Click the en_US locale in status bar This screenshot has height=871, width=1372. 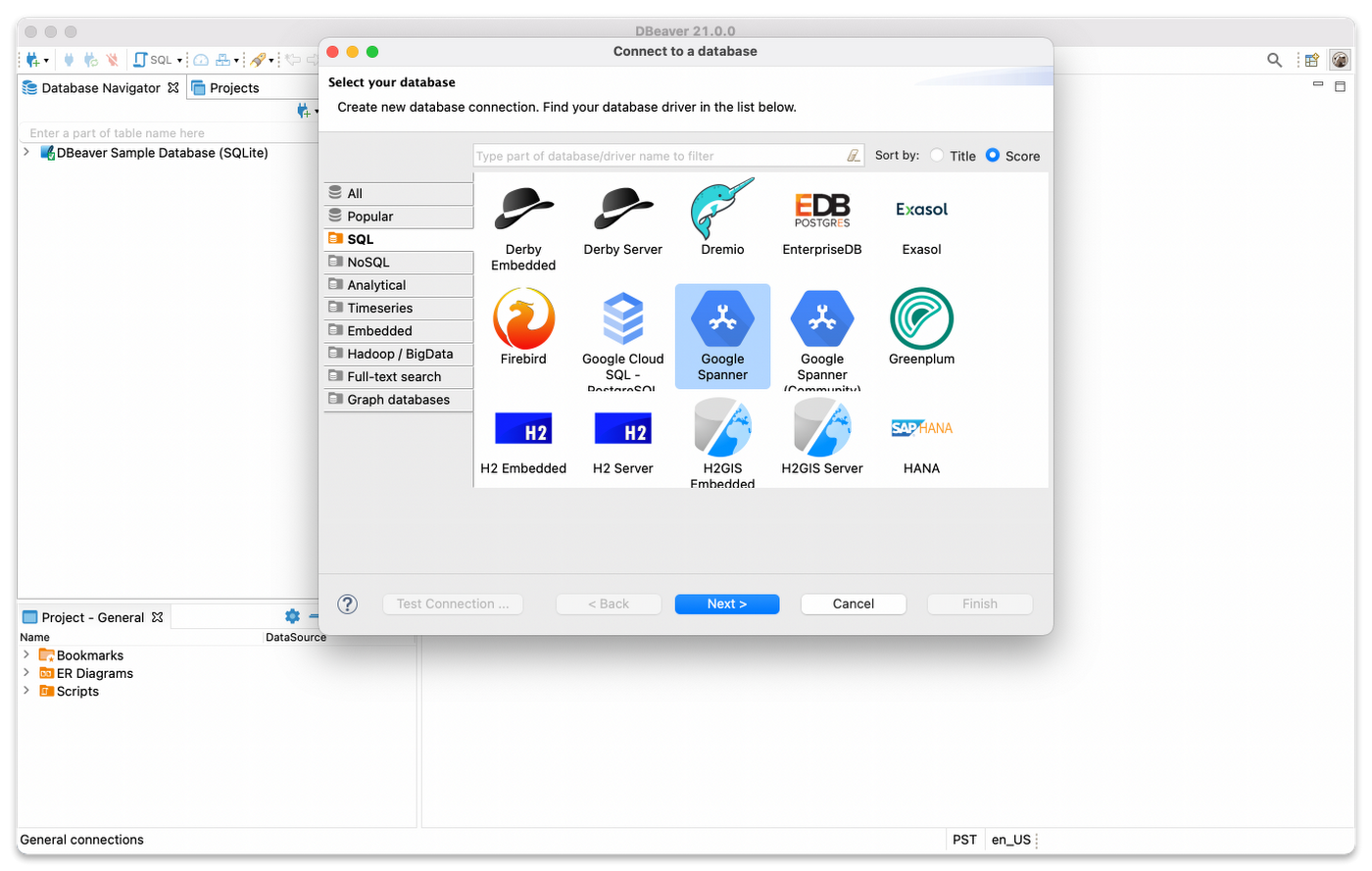[1010, 840]
